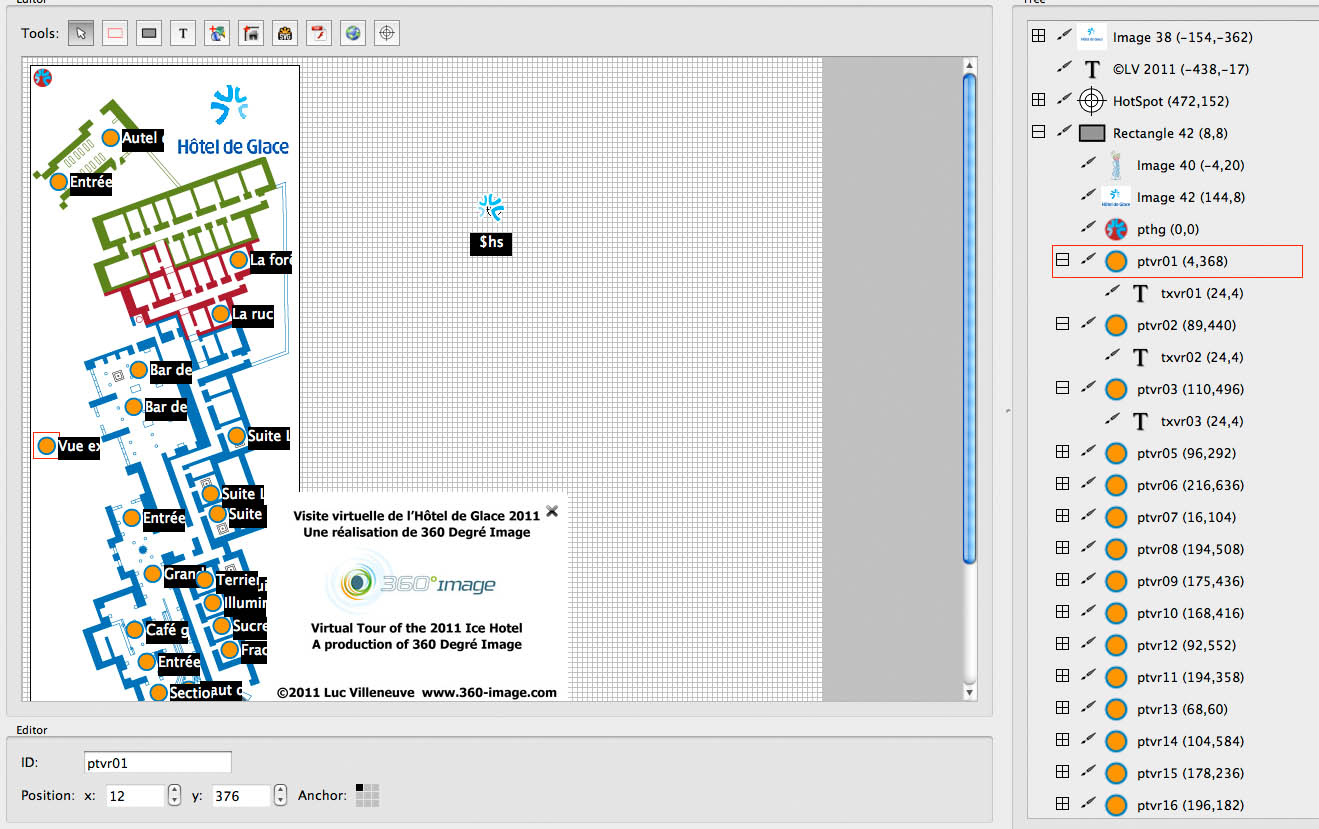This screenshot has height=829, width=1319.
Task: Click the orange circle icon of ptvr01
Action: [1116, 261]
